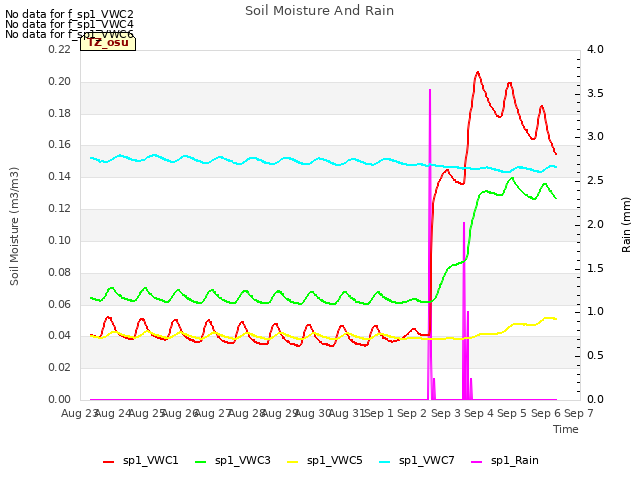The height and width of the screenshot is (480, 640).
Task: Click the Sep 4 x-axis tick label
Action: tap(479, 413)
